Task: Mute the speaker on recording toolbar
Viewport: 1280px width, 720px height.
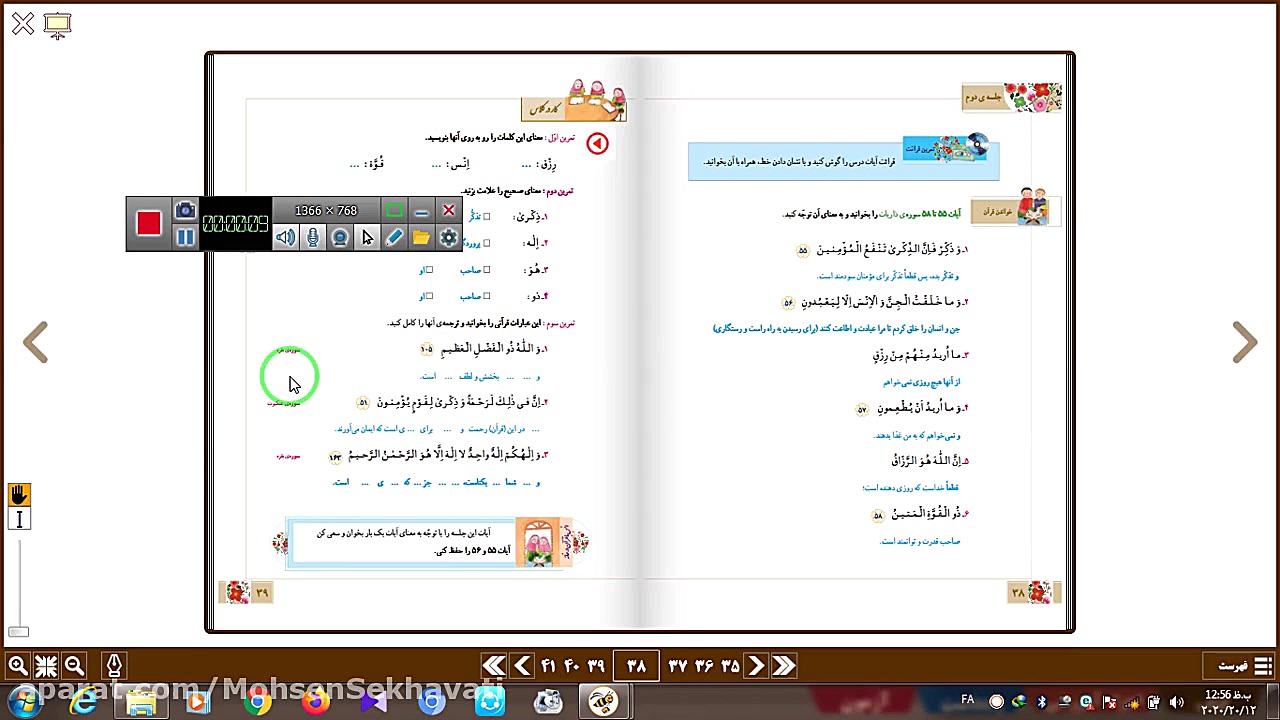Action: [x=285, y=237]
